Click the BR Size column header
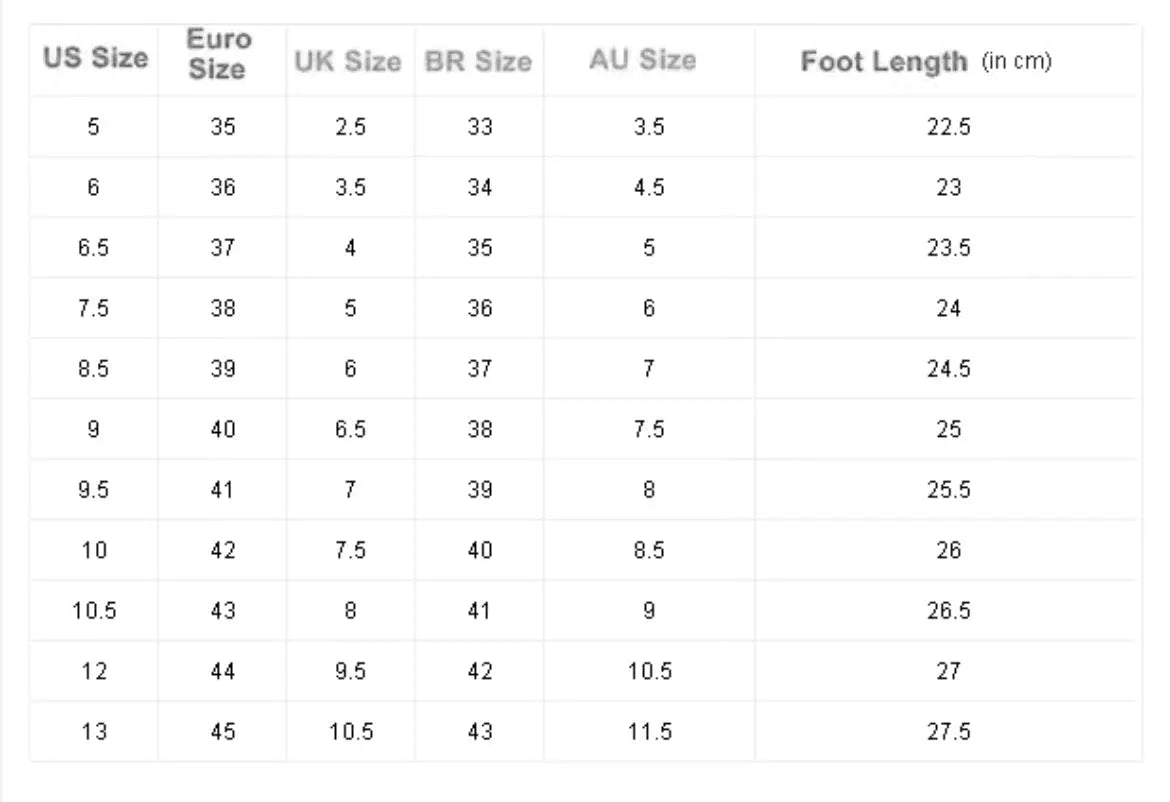This screenshot has height=802, width=1170. (478, 61)
